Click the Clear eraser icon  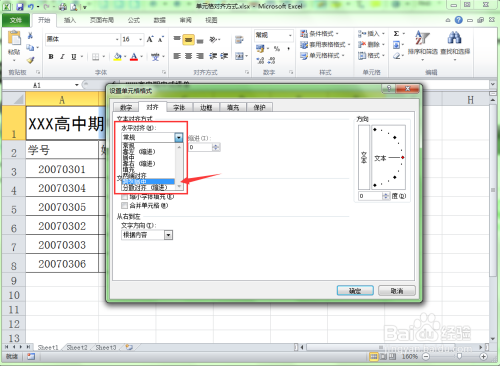(396, 56)
